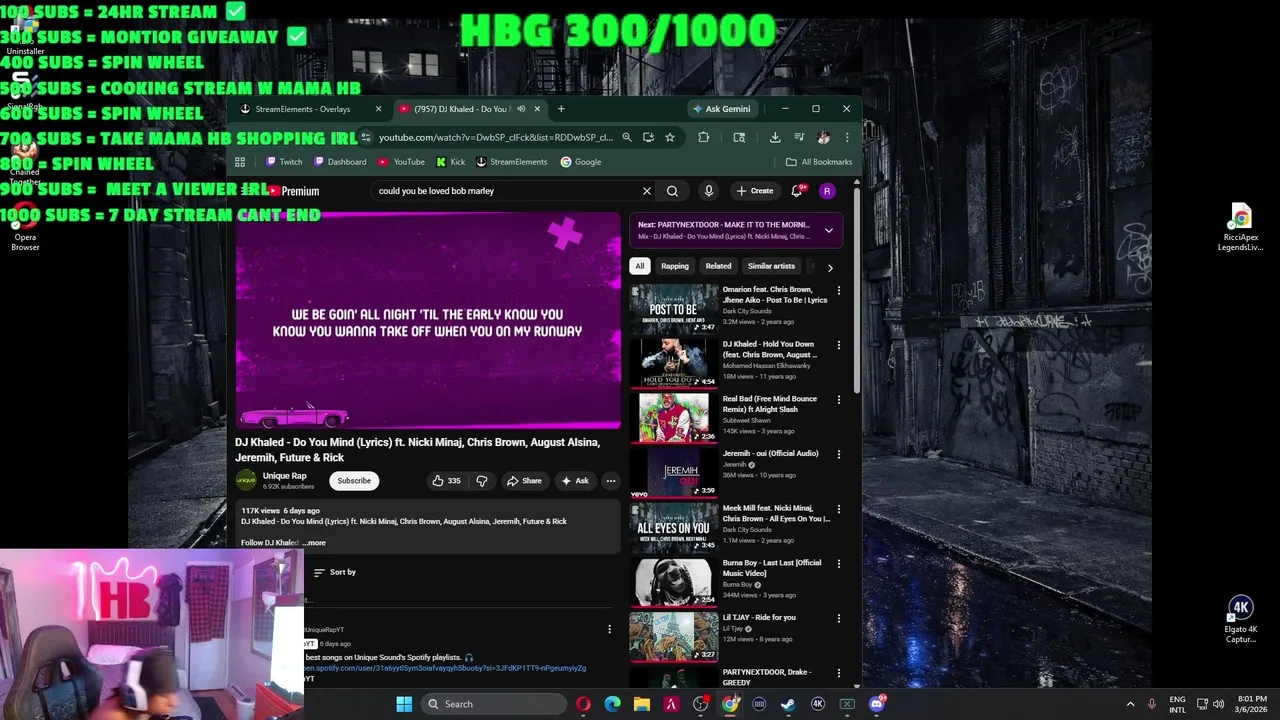Viewport: 1280px width, 720px height.
Task: Select the Similar artists filter chip
Action: (771, 266)
